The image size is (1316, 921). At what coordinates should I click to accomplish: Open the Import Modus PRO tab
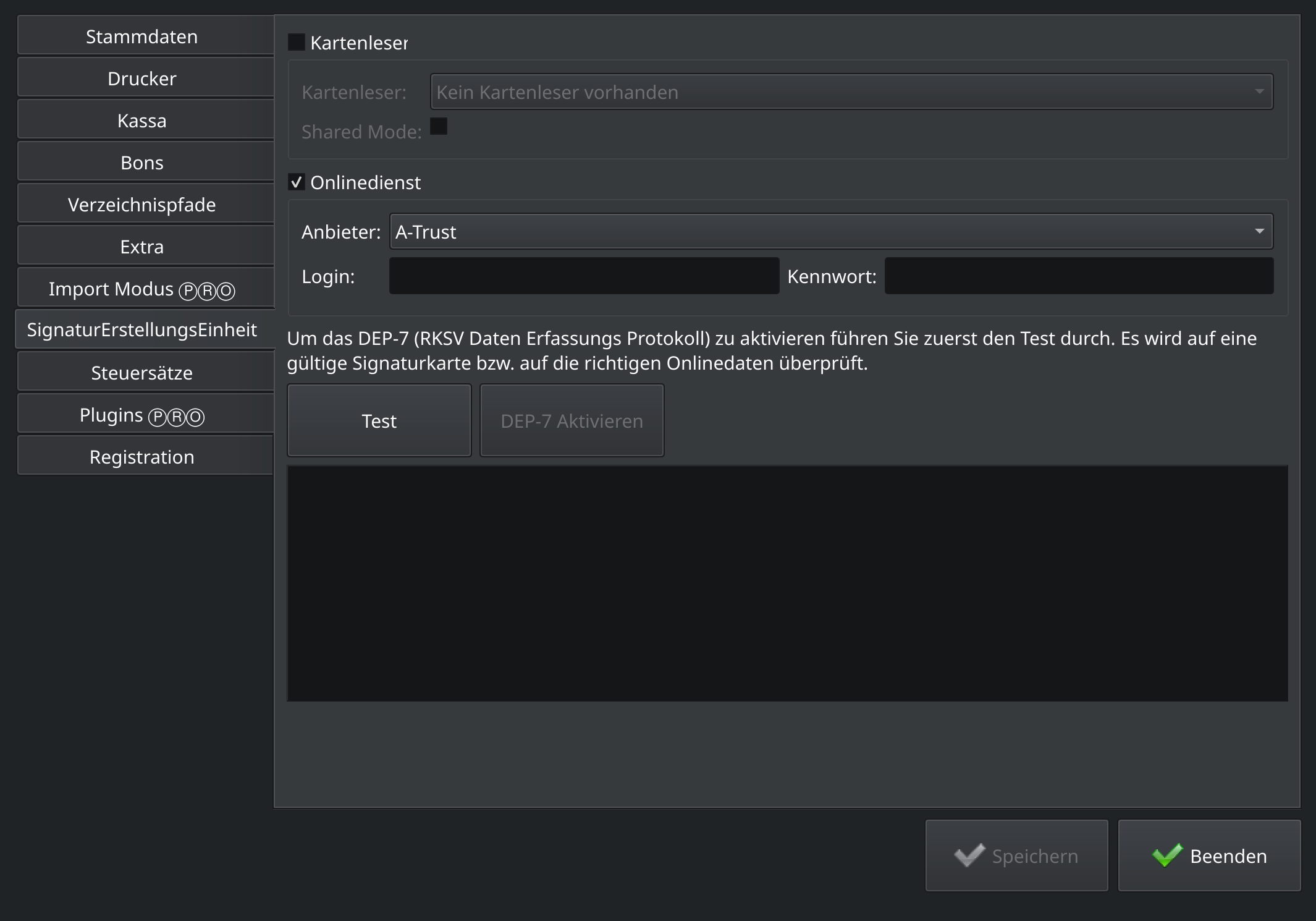pyautogui.click(x=146, y=289)
